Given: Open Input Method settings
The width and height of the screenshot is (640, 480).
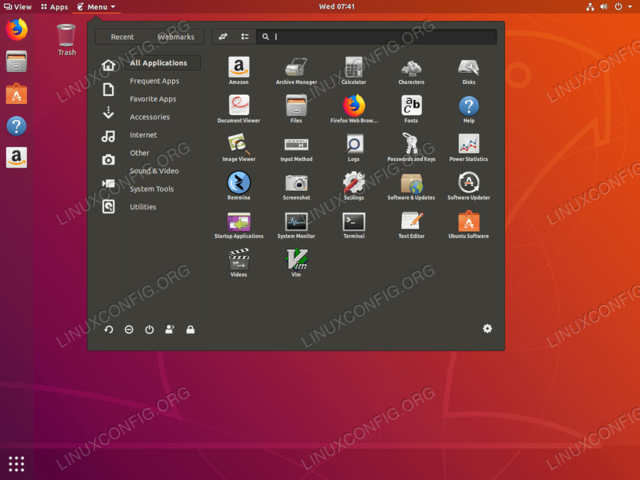Looking at the screenshot, I should tap(296, 147).
